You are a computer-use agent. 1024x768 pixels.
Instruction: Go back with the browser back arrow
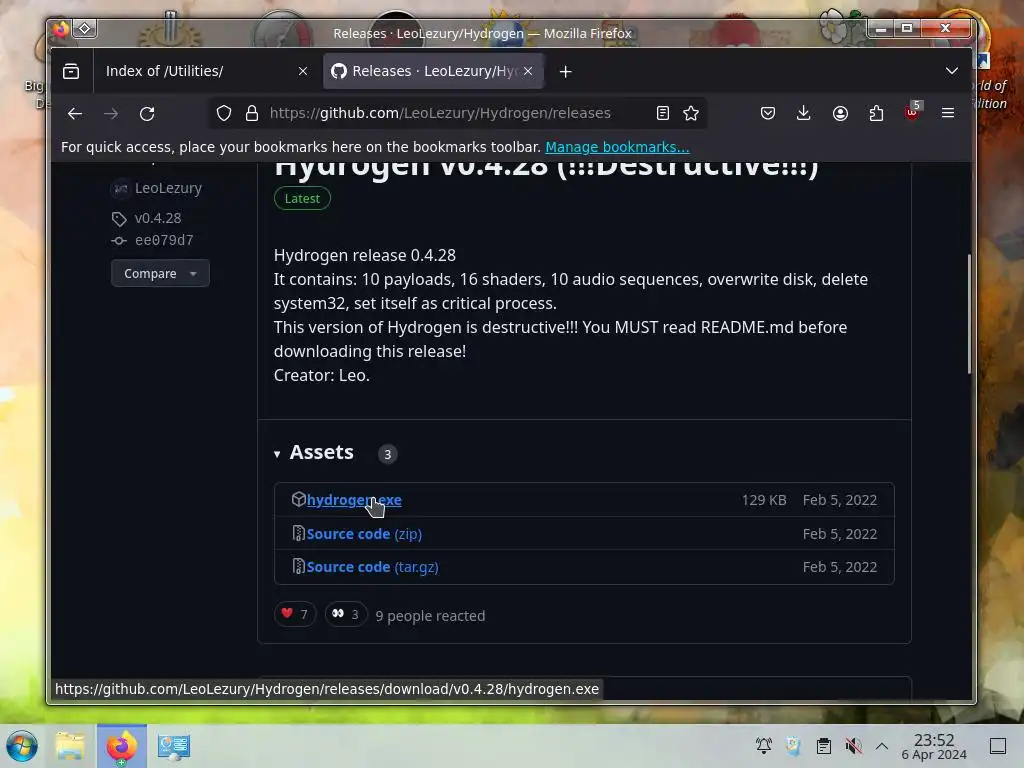pyautogui.click(x=75, y=114)
